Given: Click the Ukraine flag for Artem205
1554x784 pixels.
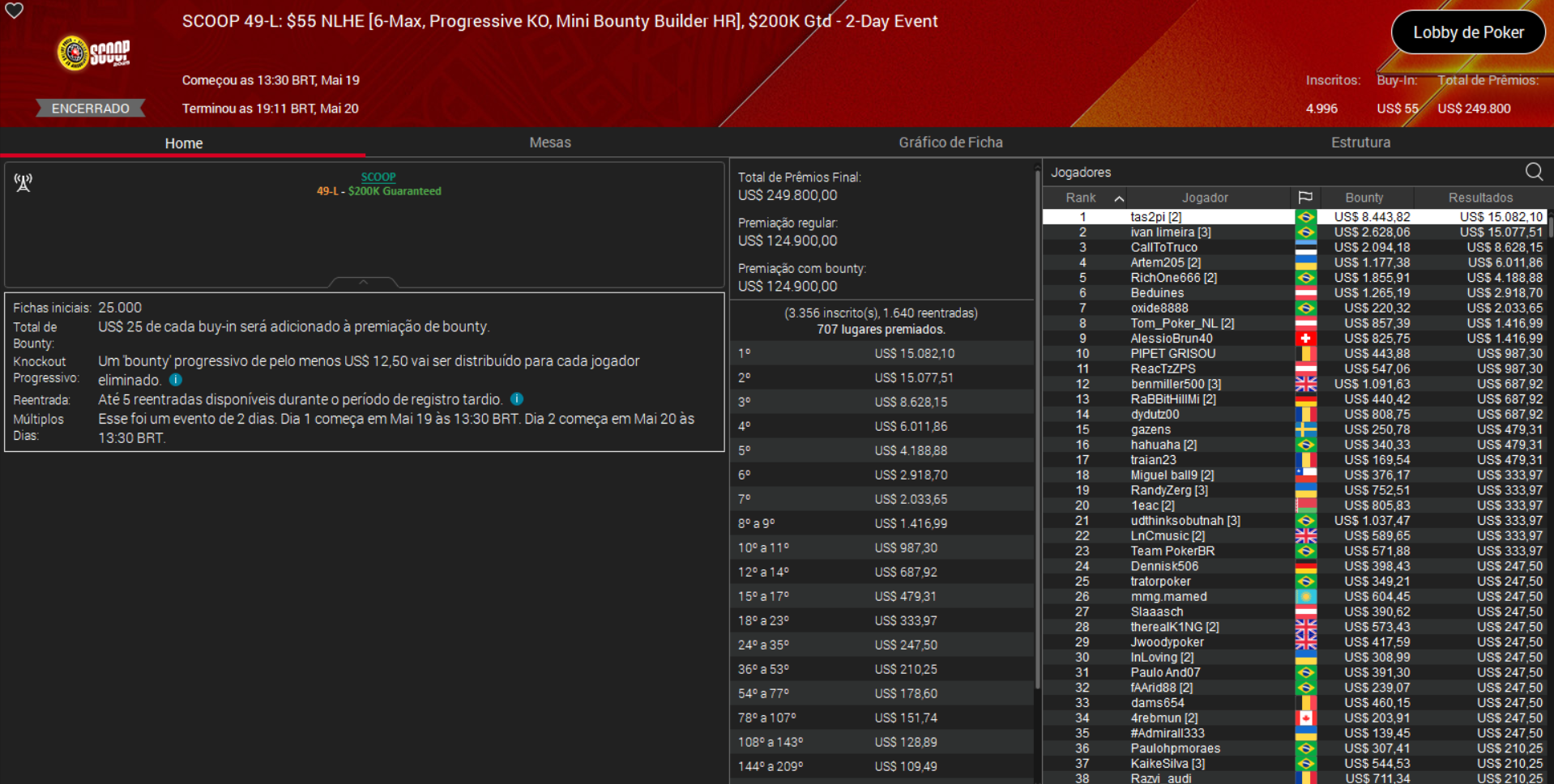Looking at the screenshot, I should 1305,262.
